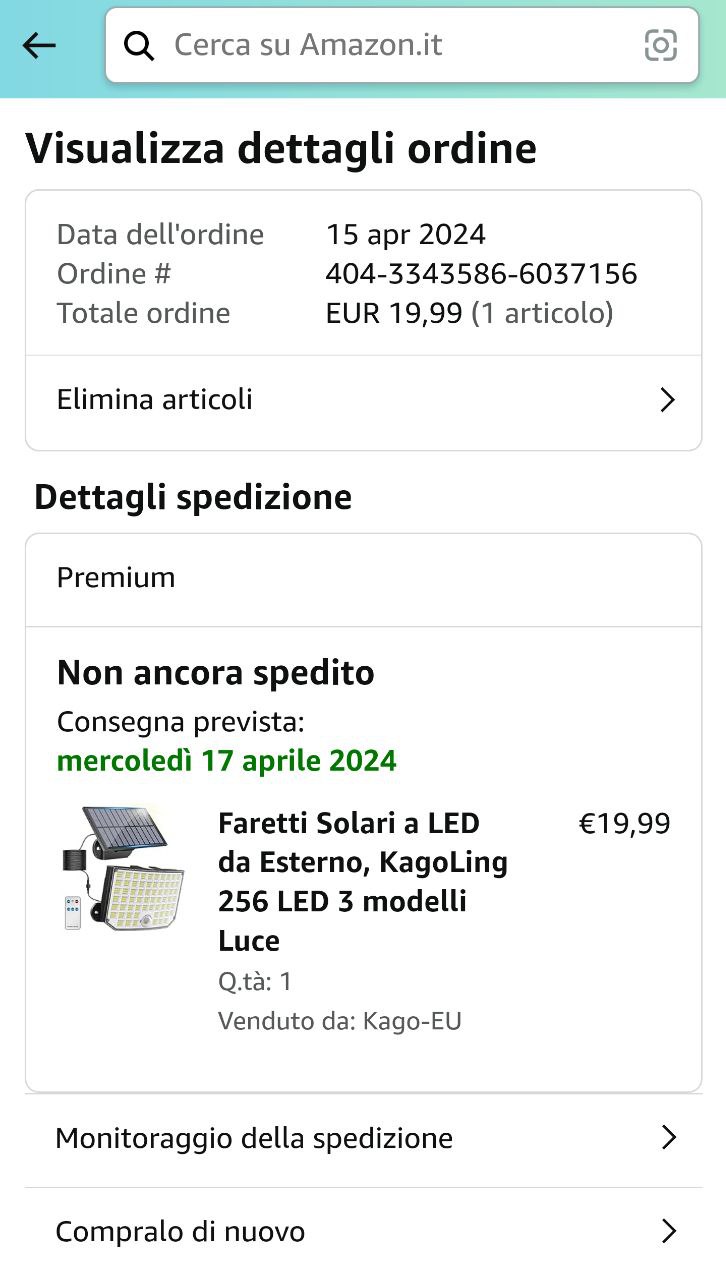Click the seller name Kago-EU
The height and width of the screenshot is (1280, 726).
(x=412, y=1021)
